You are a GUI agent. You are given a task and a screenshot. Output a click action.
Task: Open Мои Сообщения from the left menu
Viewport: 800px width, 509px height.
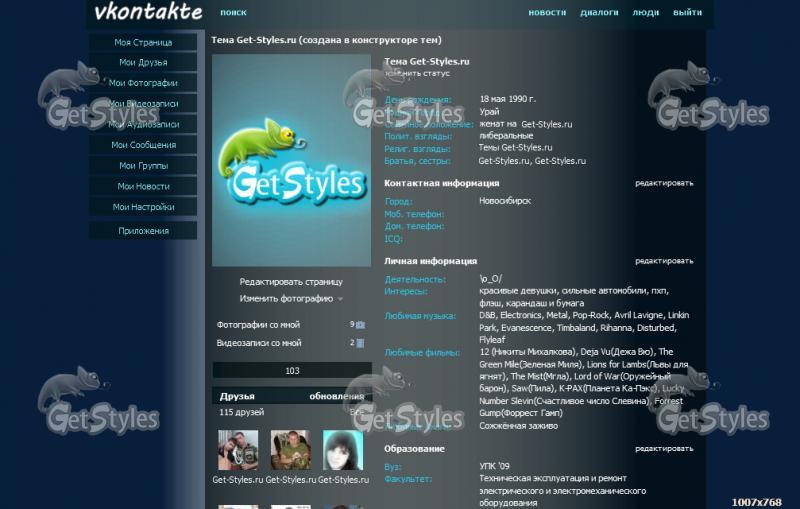(143, 145)
